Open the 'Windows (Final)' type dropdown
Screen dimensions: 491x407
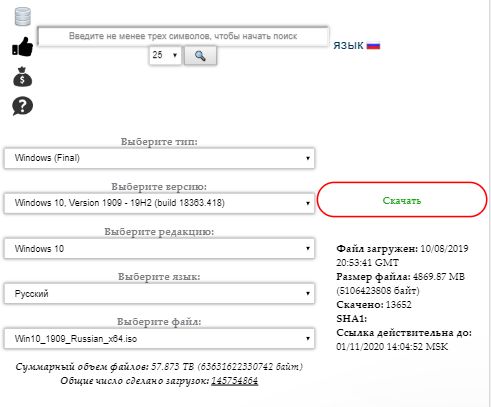pos(159,158)
